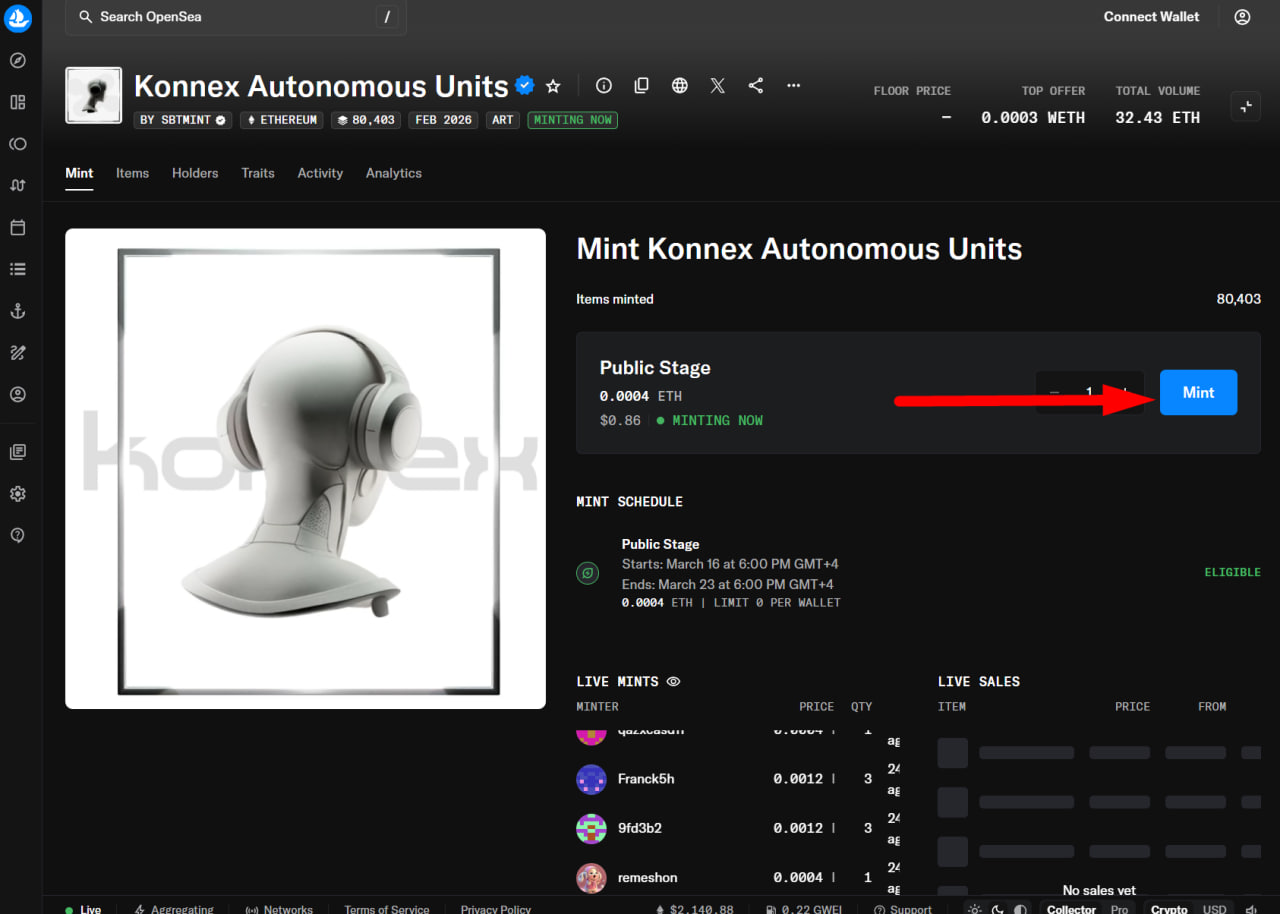Decrease mint quantity with minus button

coord(1054,393)
